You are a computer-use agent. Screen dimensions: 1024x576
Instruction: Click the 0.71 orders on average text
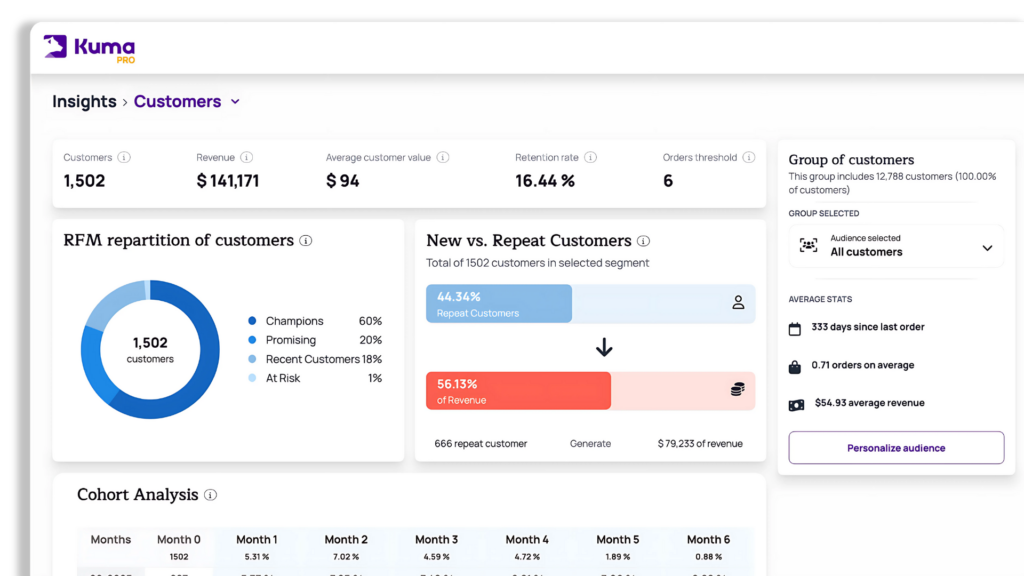pos(863,365)
